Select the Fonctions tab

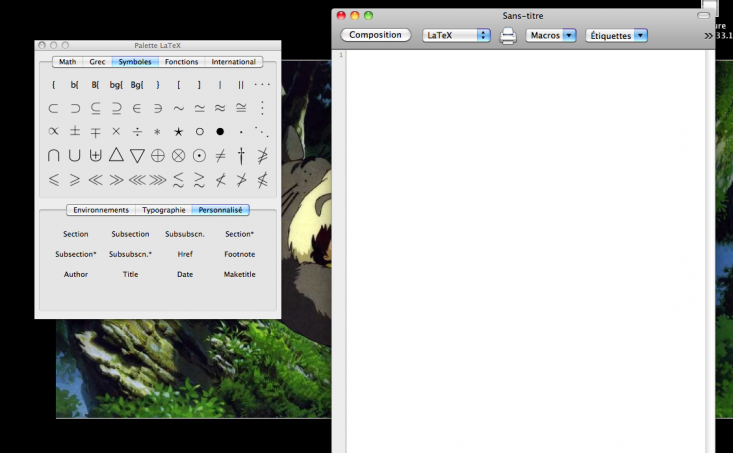[181, 62]
